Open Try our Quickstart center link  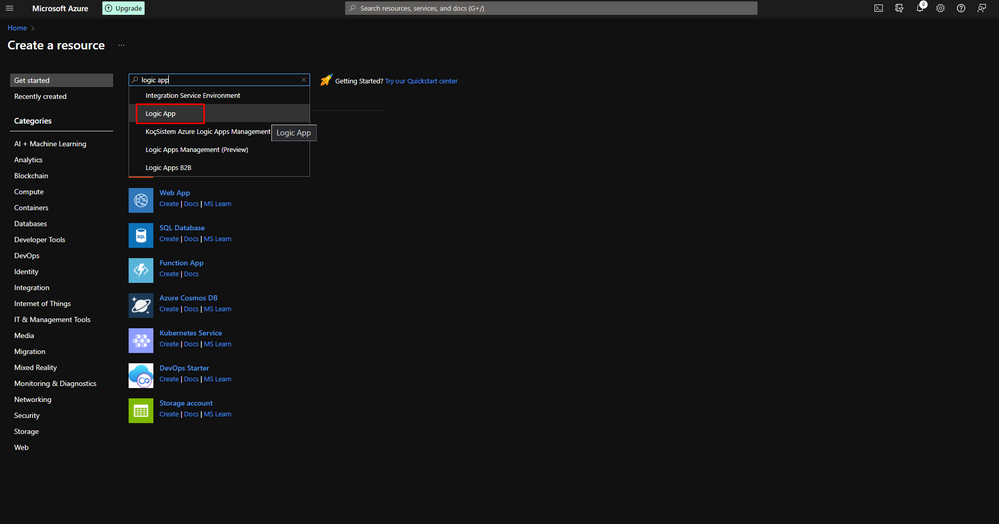(421, 81)
